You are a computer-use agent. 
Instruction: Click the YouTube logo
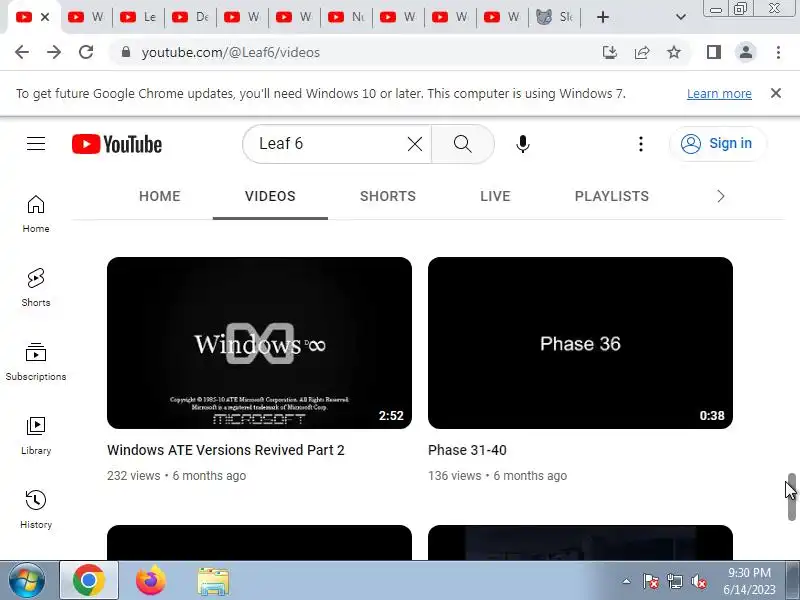(117, 144)
